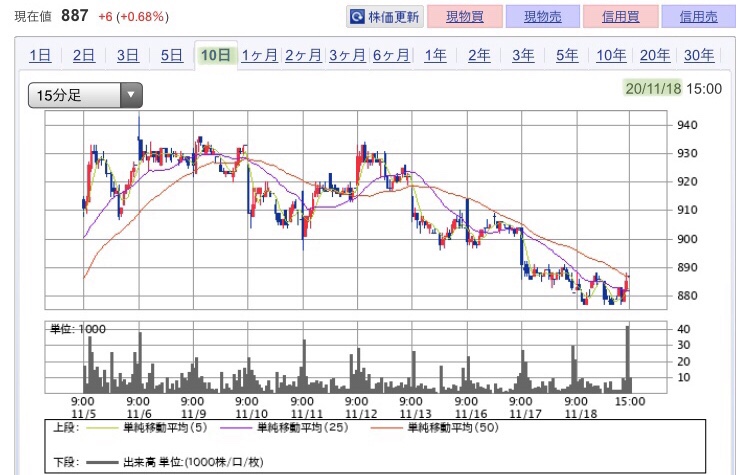Screen dimensions: 743x475
Task: Open the 現物買 order link
Action: point(465,17)
